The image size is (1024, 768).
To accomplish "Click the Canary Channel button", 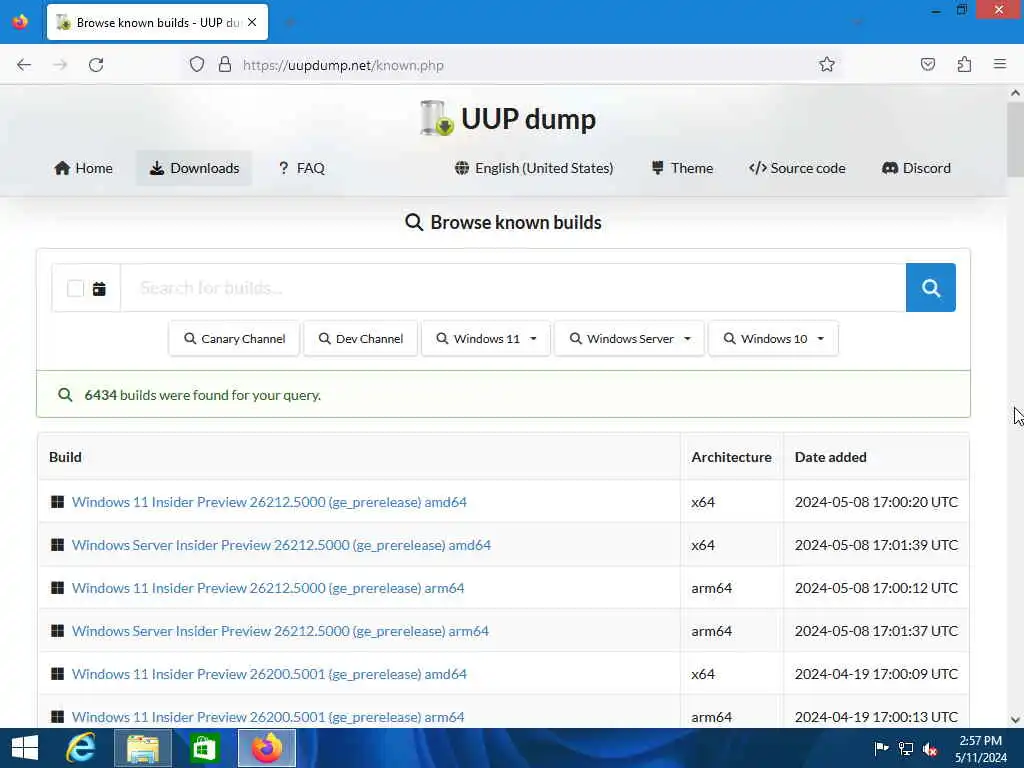I will [x=234, y=338].
